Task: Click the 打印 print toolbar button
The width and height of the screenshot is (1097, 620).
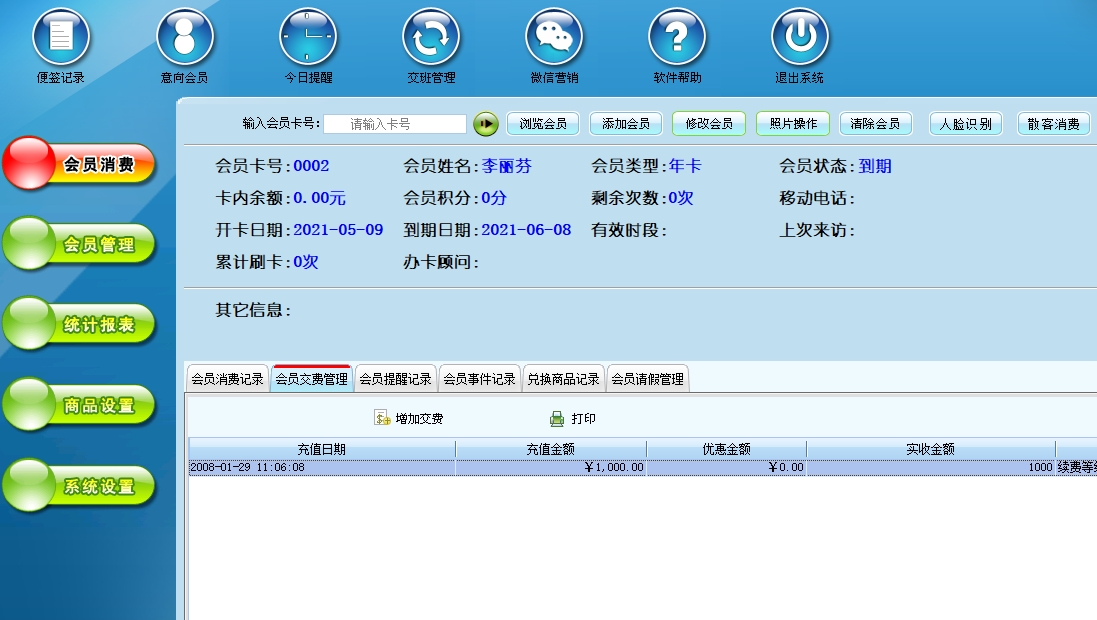Action: 572,418
